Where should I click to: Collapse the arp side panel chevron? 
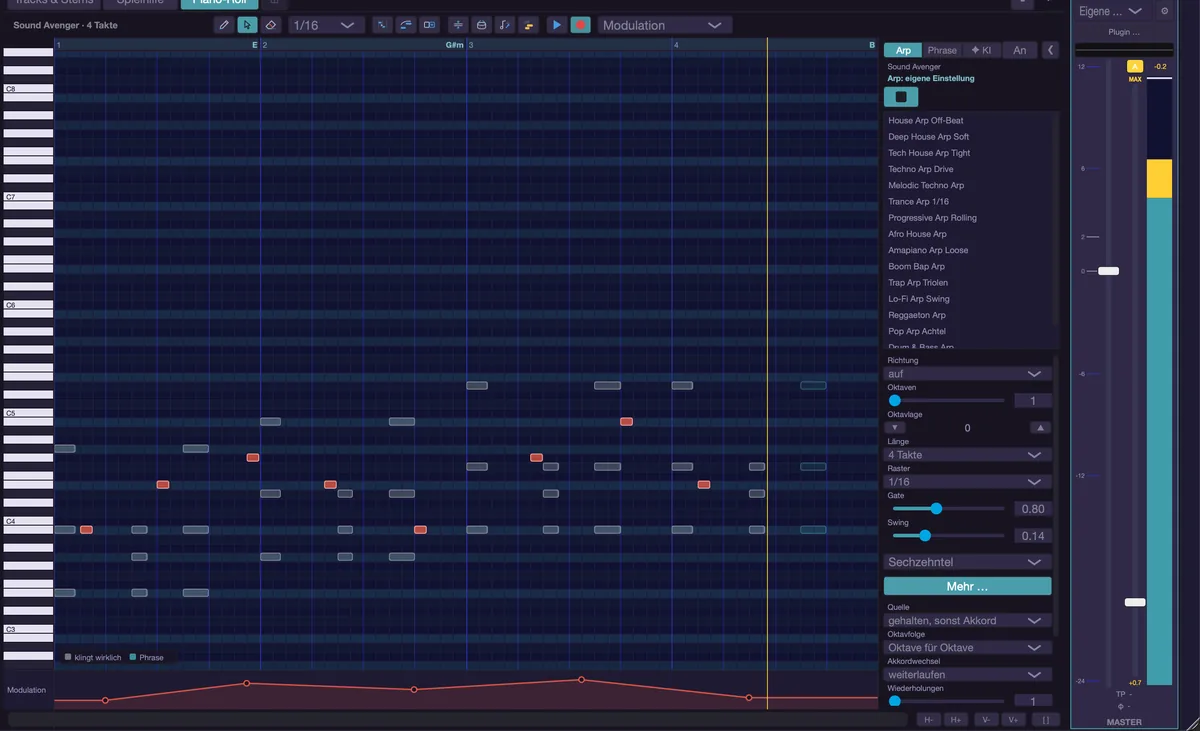[x=1050, y=50]
